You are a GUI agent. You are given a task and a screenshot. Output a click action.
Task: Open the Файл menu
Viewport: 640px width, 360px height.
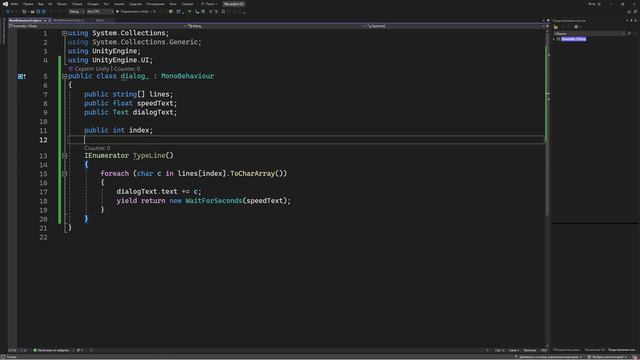point(15,4)
